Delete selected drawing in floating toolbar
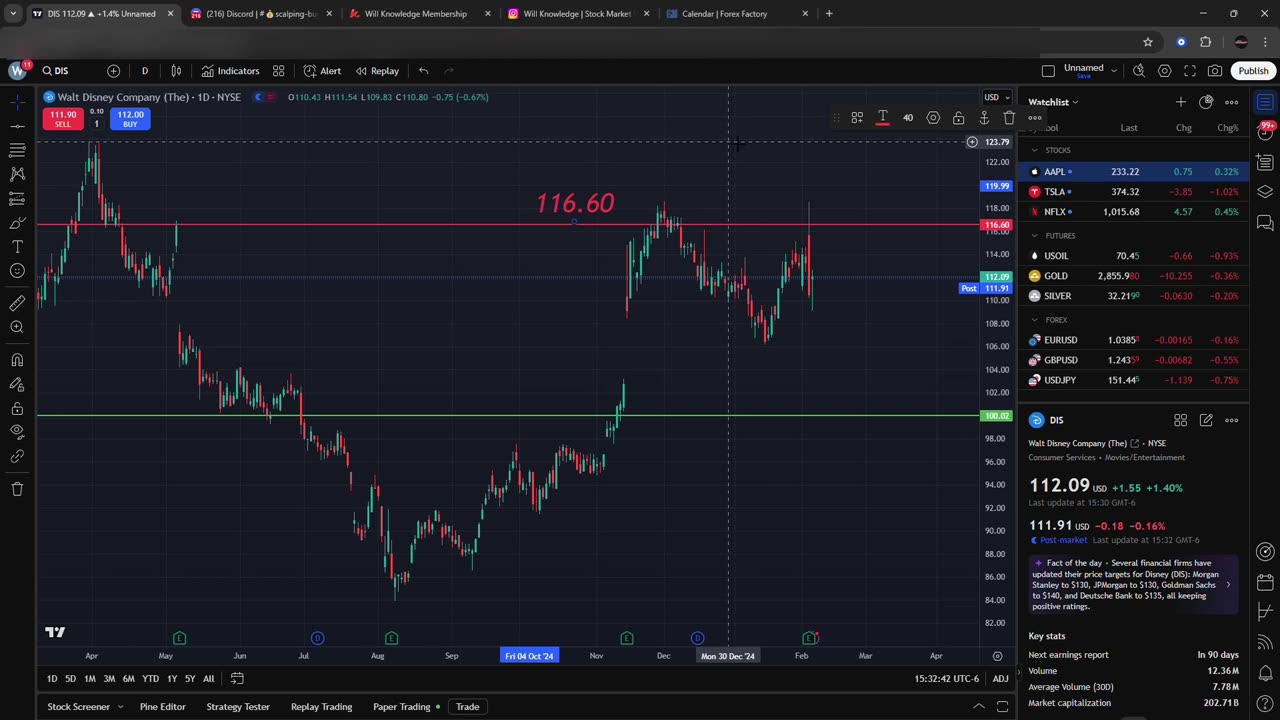The height and width of the screenshot is (720, 1280). click(1009, 118)
